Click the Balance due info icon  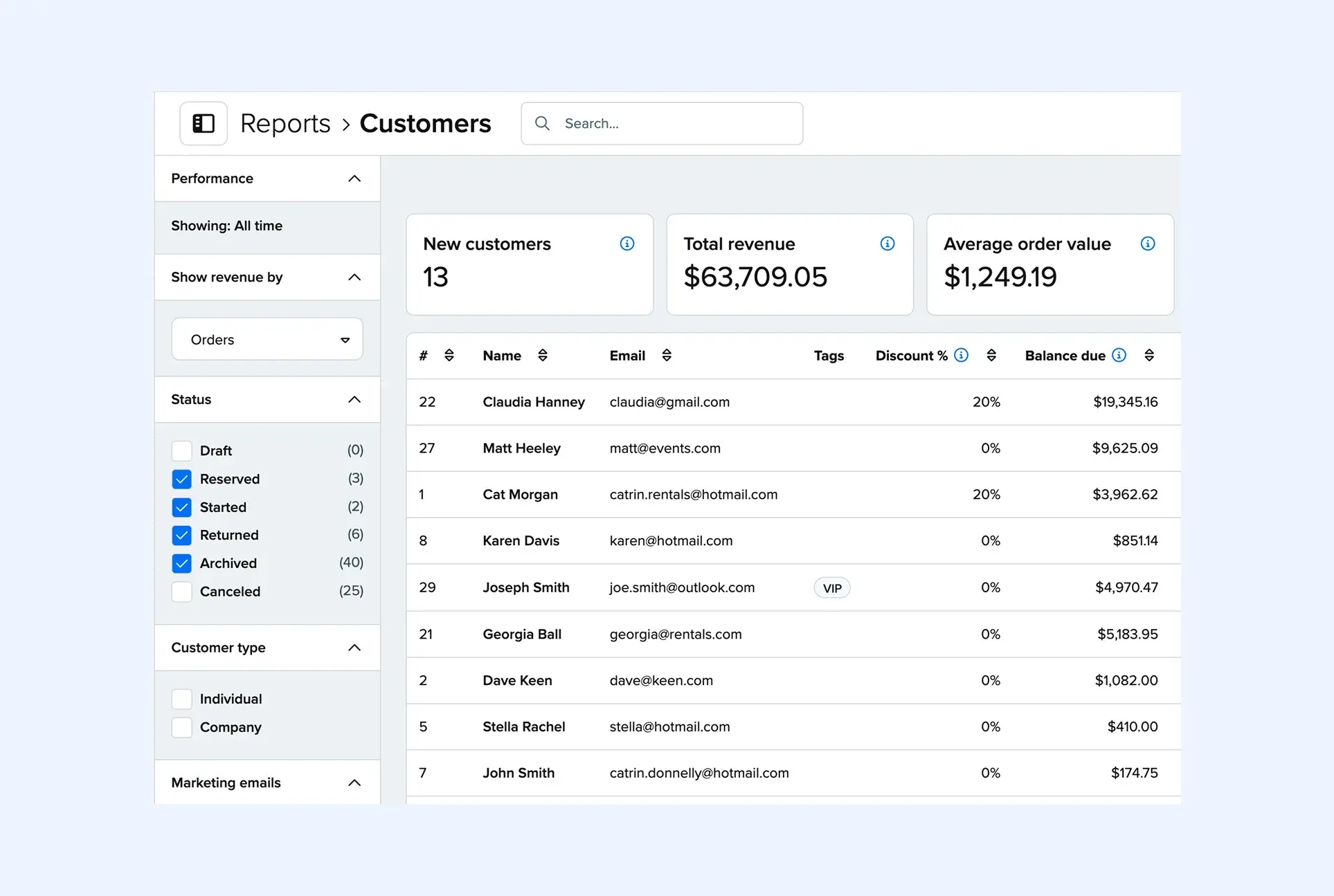[1118, 355]
